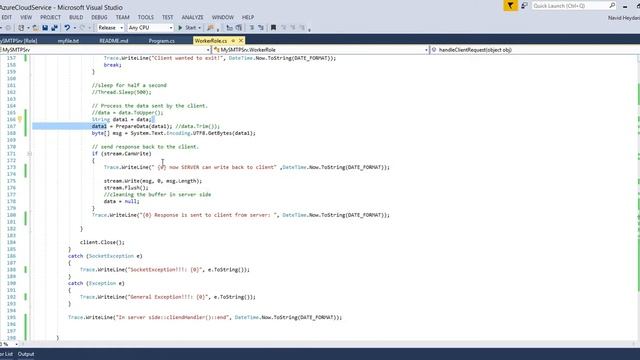Open the handleClientRequest member dropdown
Image resolution: width=640 pixels, height=360 pixels.
tap(535, 50)
